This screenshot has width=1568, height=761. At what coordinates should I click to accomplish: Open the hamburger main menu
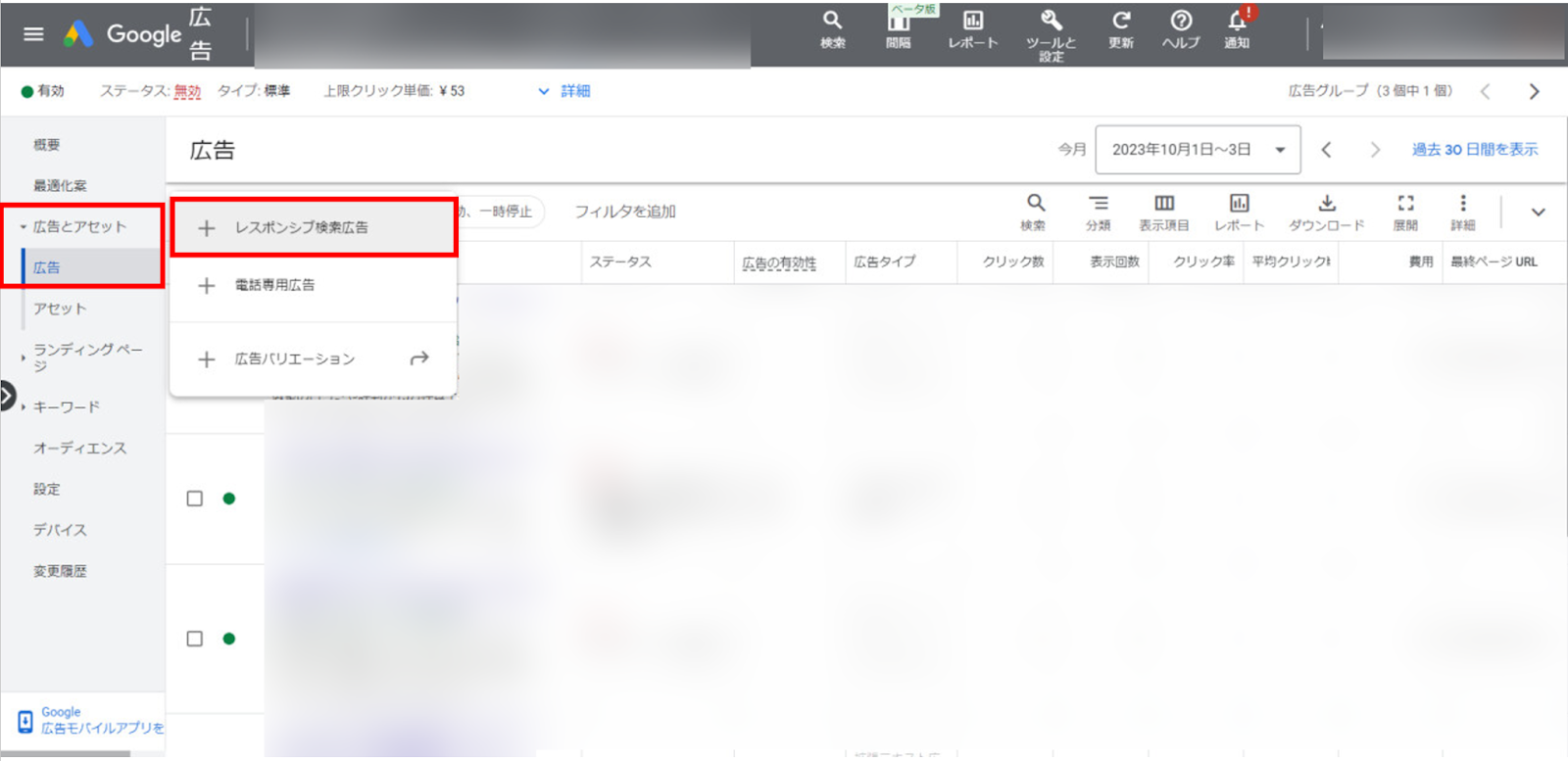tap(33, 34)
